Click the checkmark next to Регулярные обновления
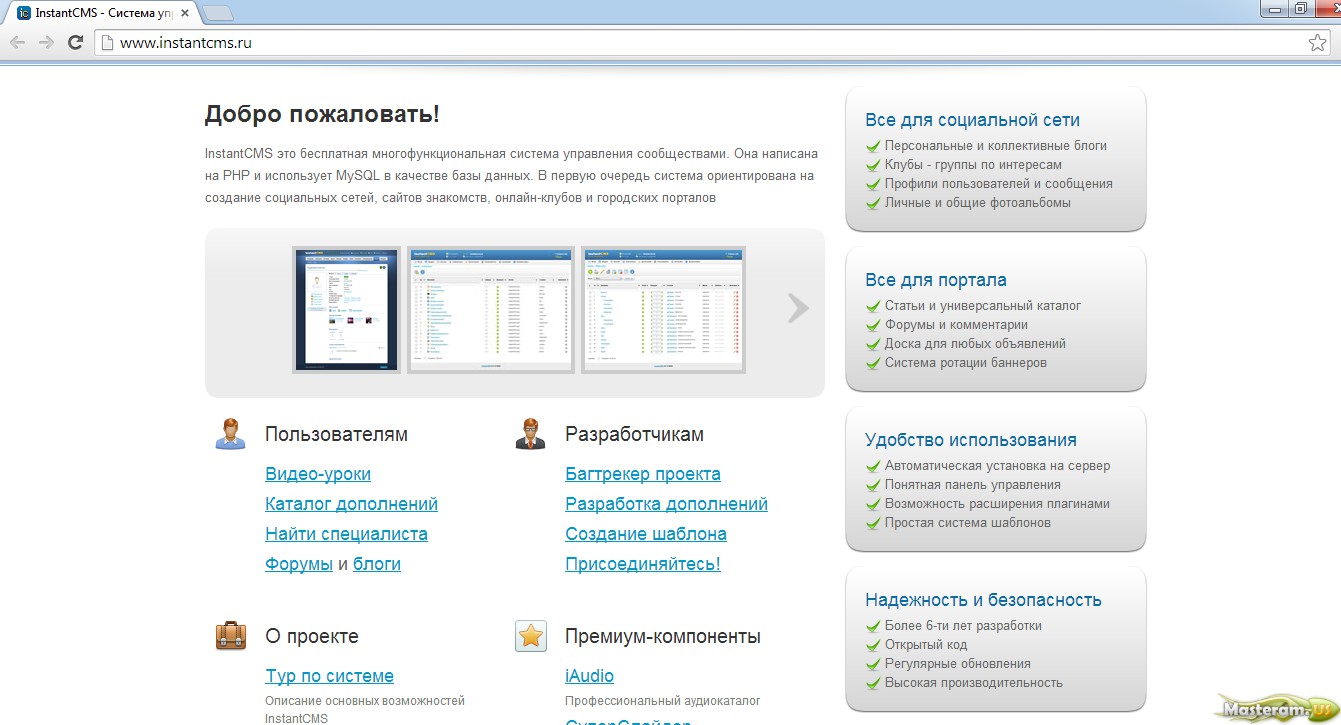The height and width of the screenshot is (725, 1341). point(873,664)
